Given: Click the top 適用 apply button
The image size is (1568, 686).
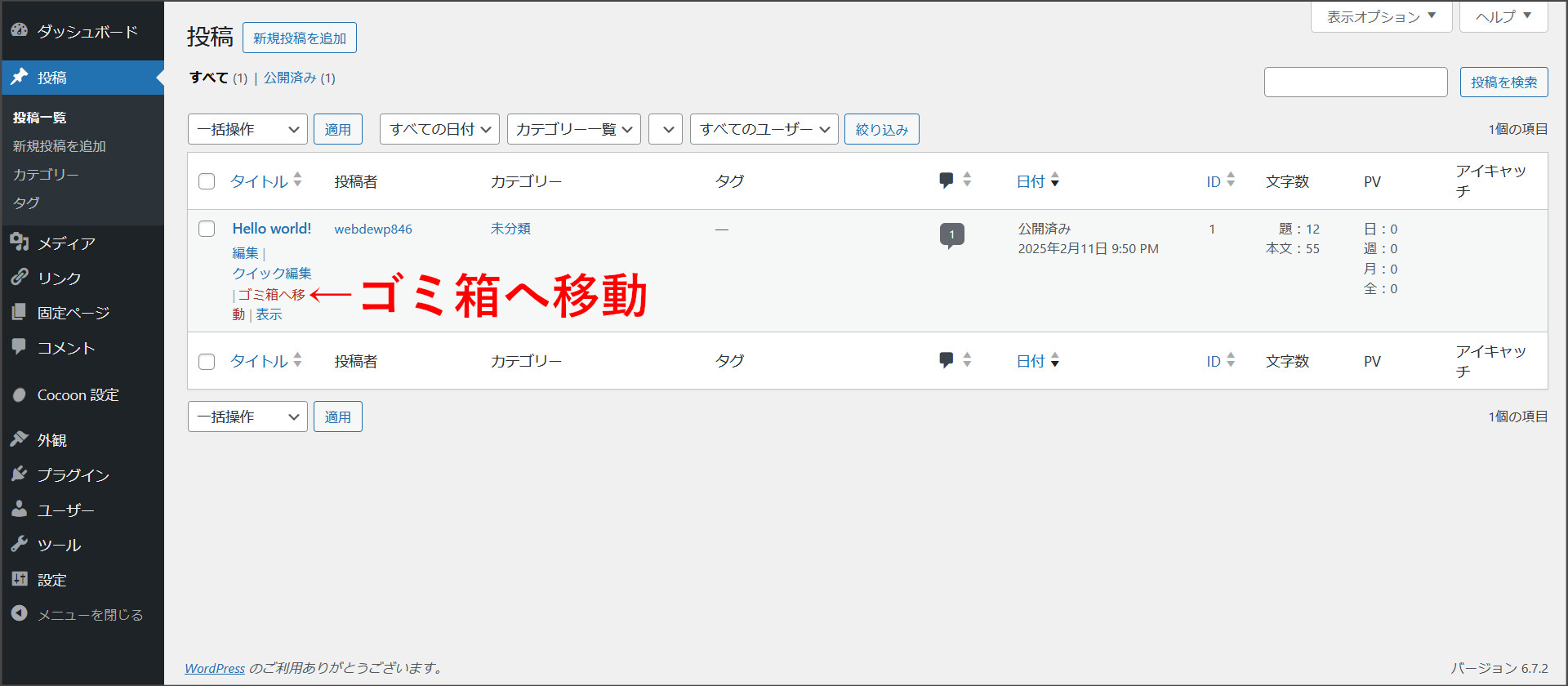Looking at the screenshot, I should pyautogui.click(x=338, y=129).
